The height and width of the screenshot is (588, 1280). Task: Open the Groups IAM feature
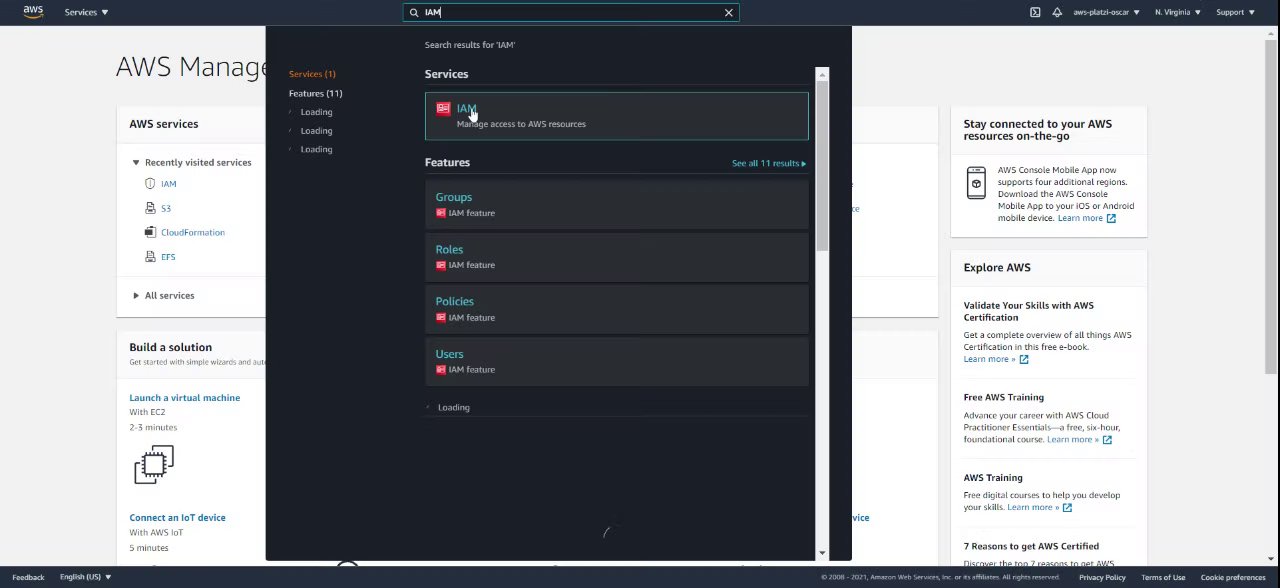click(616, 204)
